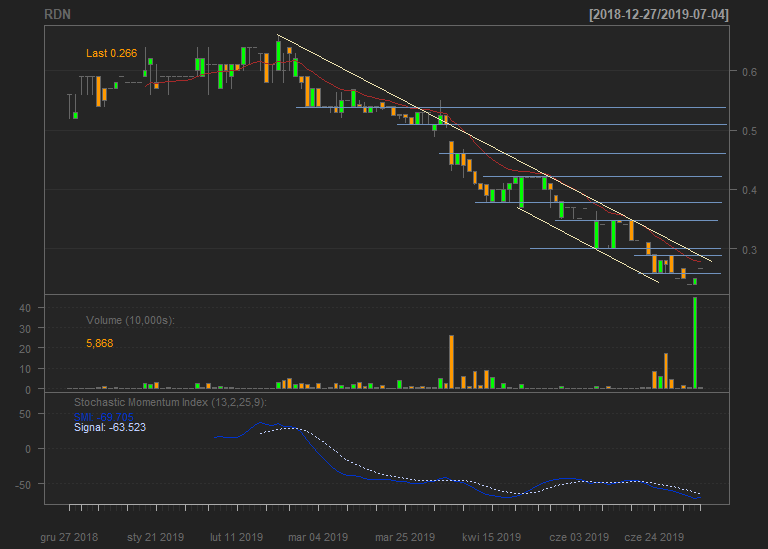Click the tallest green volume bar

point(695,343)
